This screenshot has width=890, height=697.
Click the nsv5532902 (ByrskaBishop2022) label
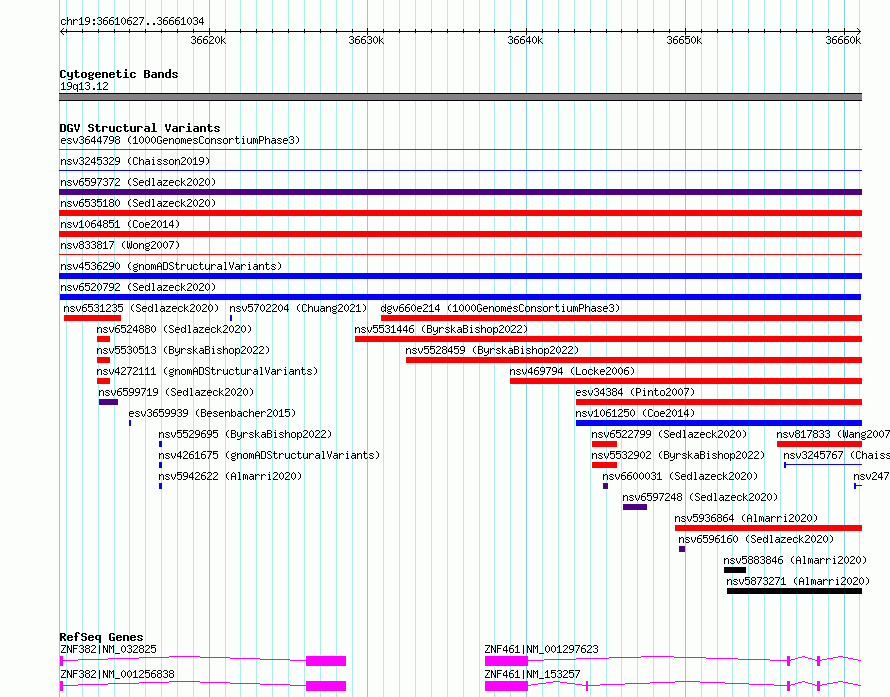pyautogui.click(x=678, y=455)
